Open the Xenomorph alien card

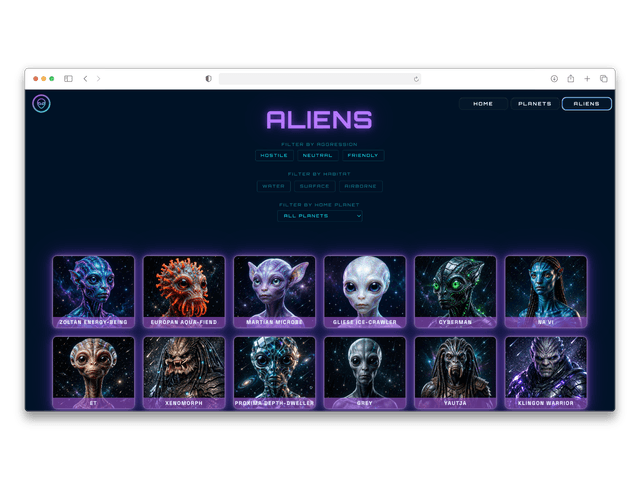click(184, 372)
